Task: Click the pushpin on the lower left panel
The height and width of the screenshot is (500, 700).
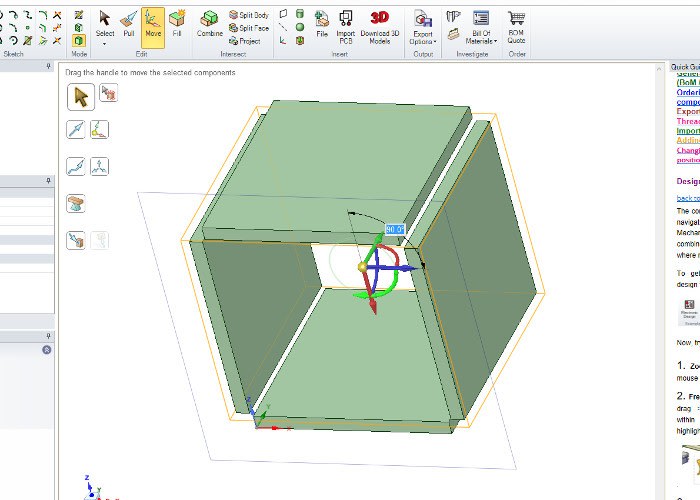Action: pos(48,336)
